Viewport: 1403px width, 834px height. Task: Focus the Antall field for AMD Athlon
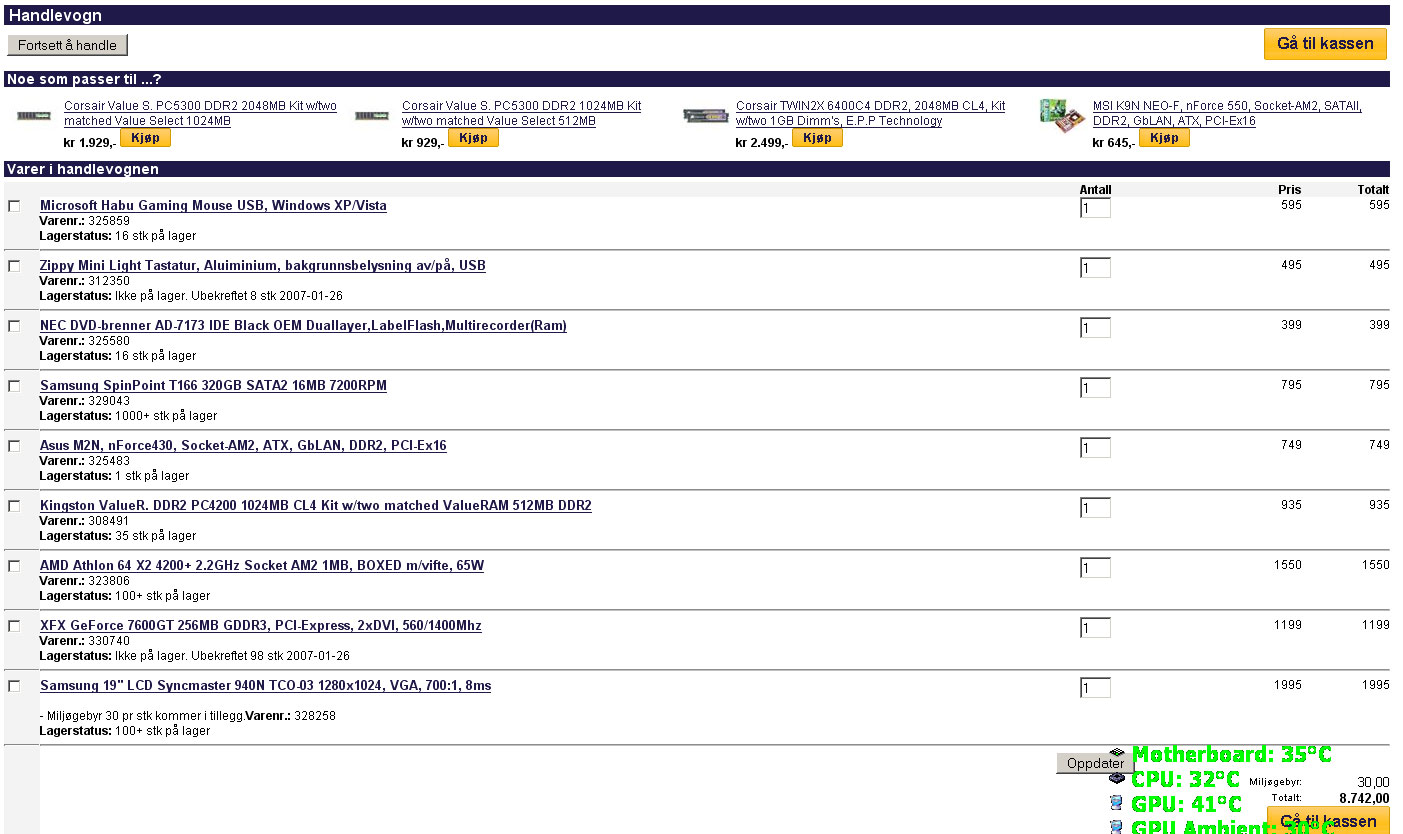(x=1095, y=568)
